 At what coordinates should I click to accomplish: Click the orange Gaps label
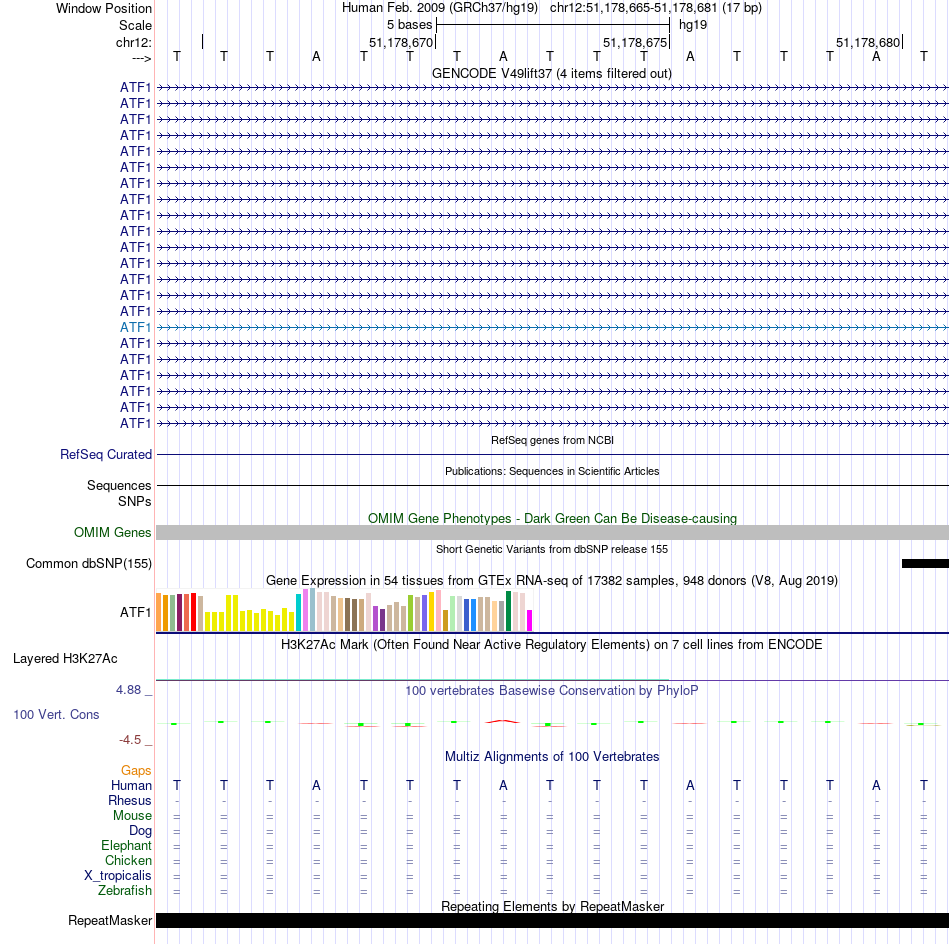click(136, 771)
